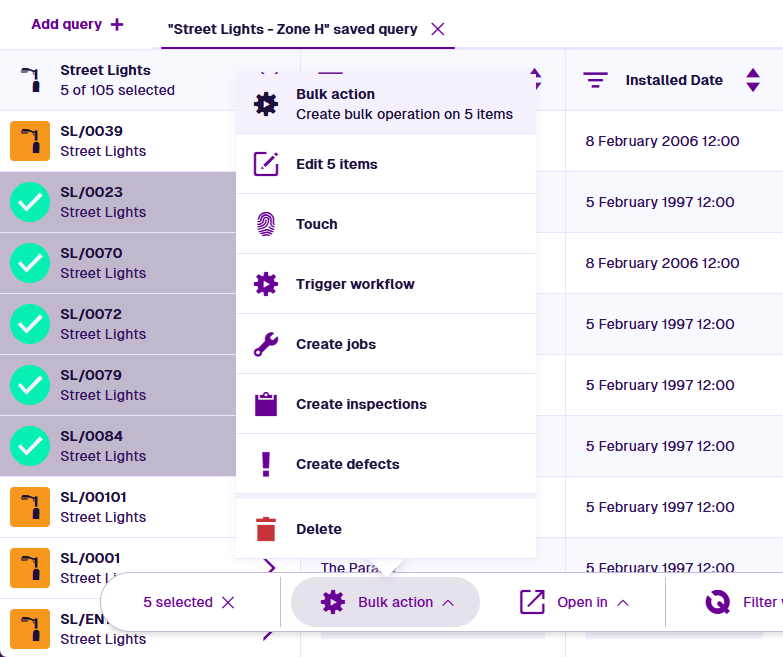Click the filter icon beside Installed Date

[x=595, y=80]
